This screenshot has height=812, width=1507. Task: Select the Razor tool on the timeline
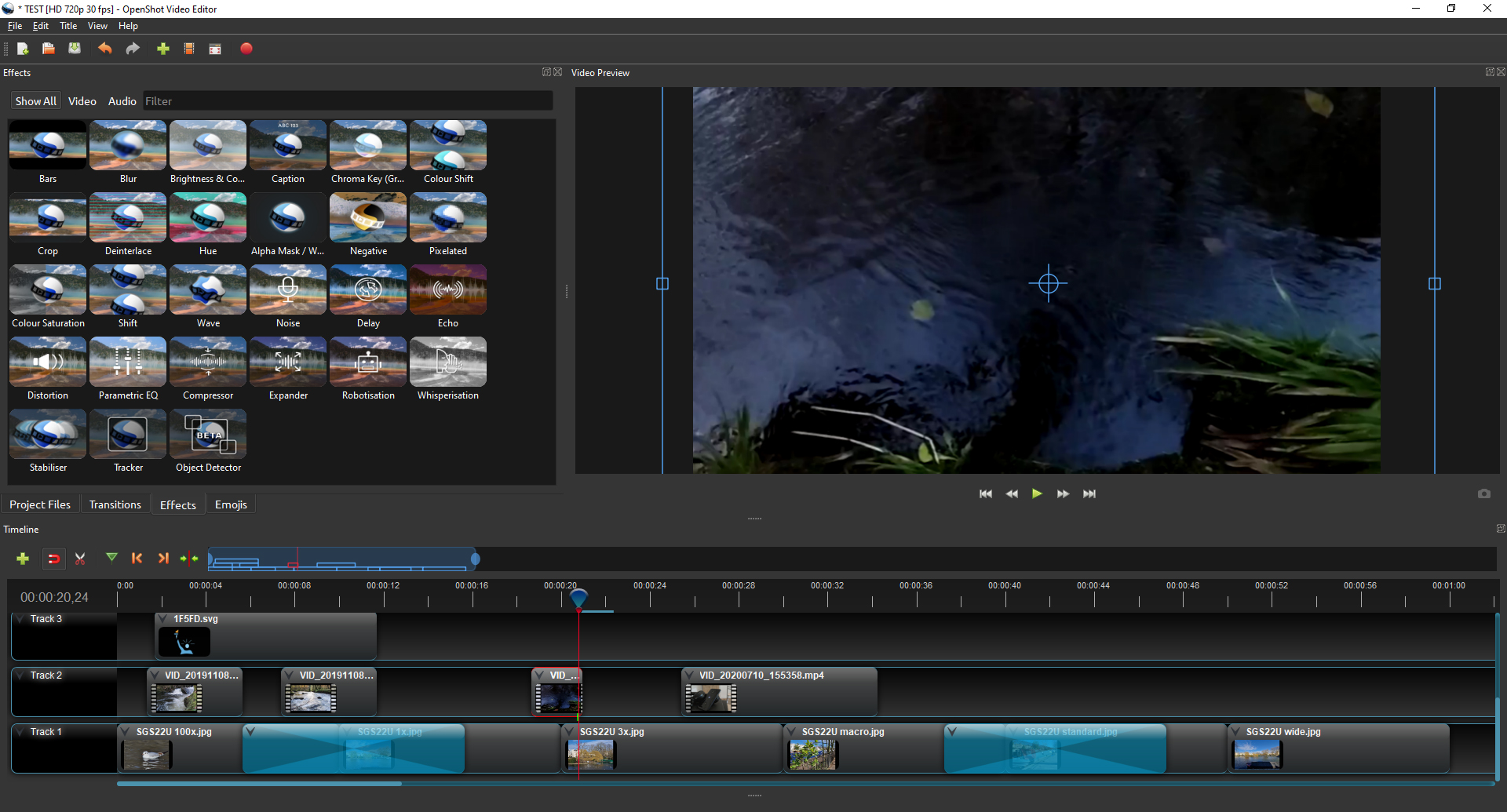click(x=79, y=559)
